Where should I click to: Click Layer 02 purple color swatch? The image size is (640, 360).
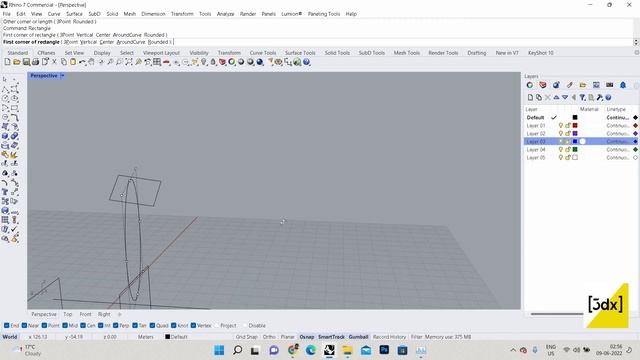[575, 133]
